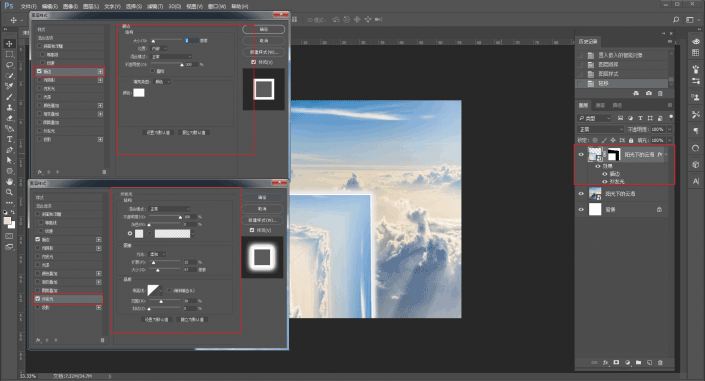Select the Clone Stamp tool
The height and width of the screenshot is (381, 705).
[x=9, y=108]
